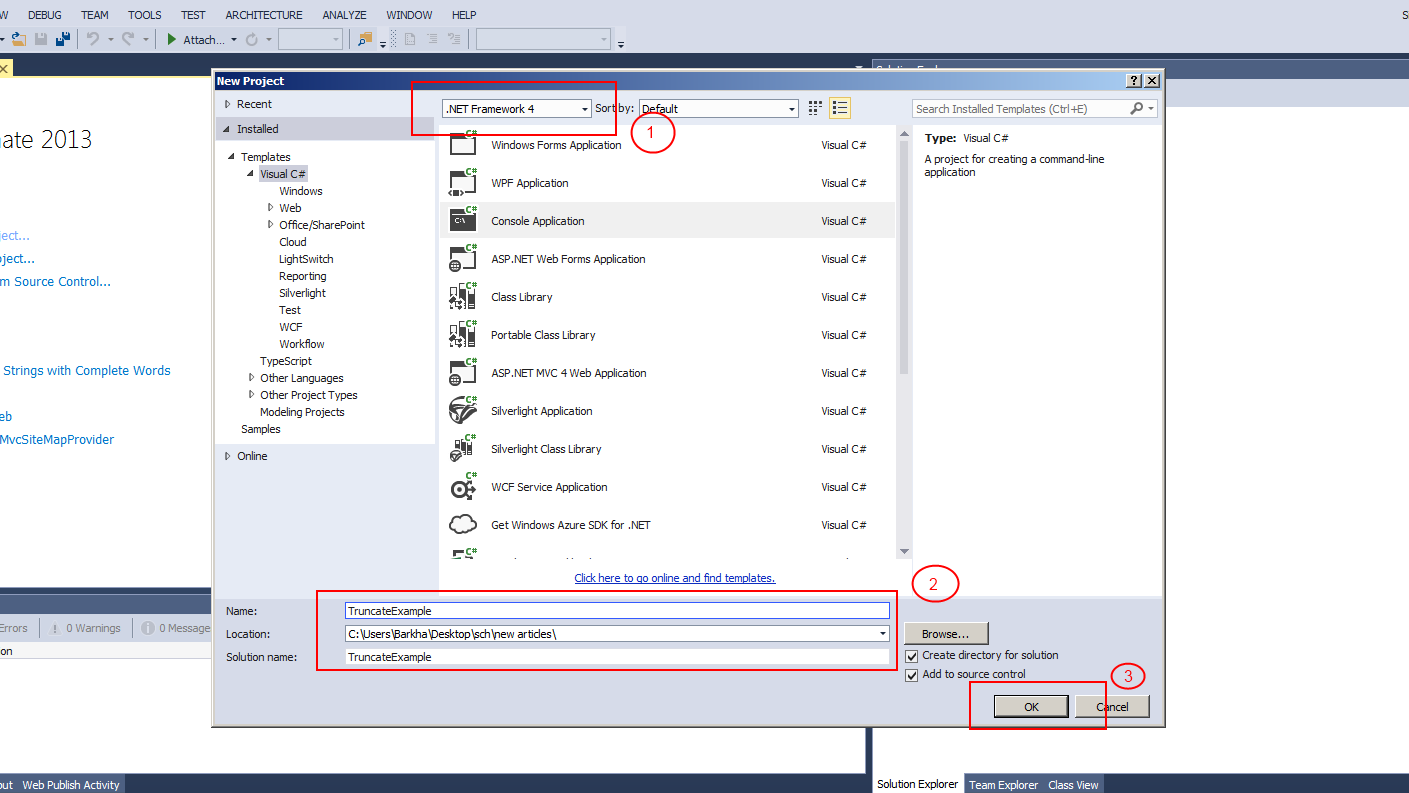Open the TOOLS menu
Image resolution: width=1409 pixels, height=793 pixels.
click(145, 15)
